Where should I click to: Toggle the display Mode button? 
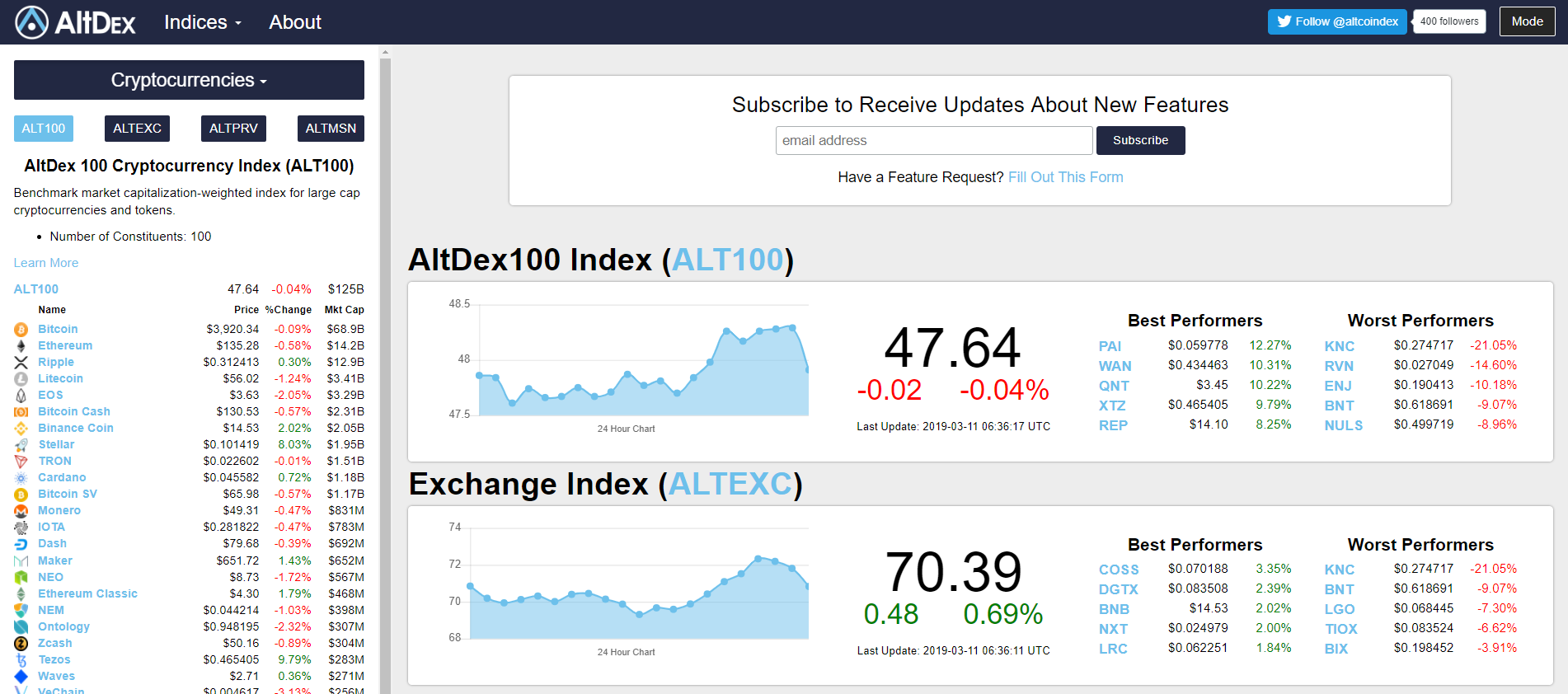coord(1528,21)
